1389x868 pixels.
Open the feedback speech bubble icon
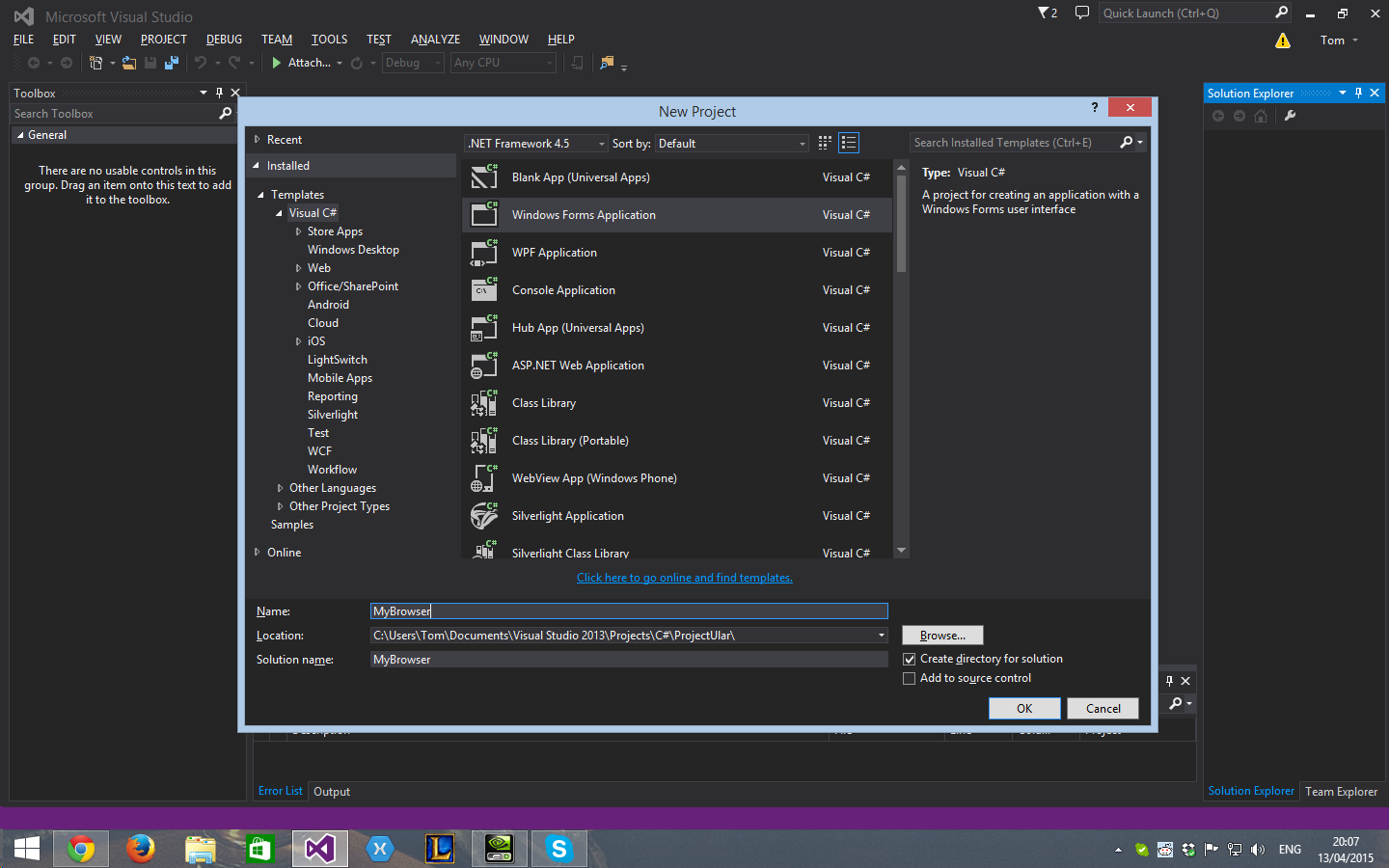tap(1082, 13)
